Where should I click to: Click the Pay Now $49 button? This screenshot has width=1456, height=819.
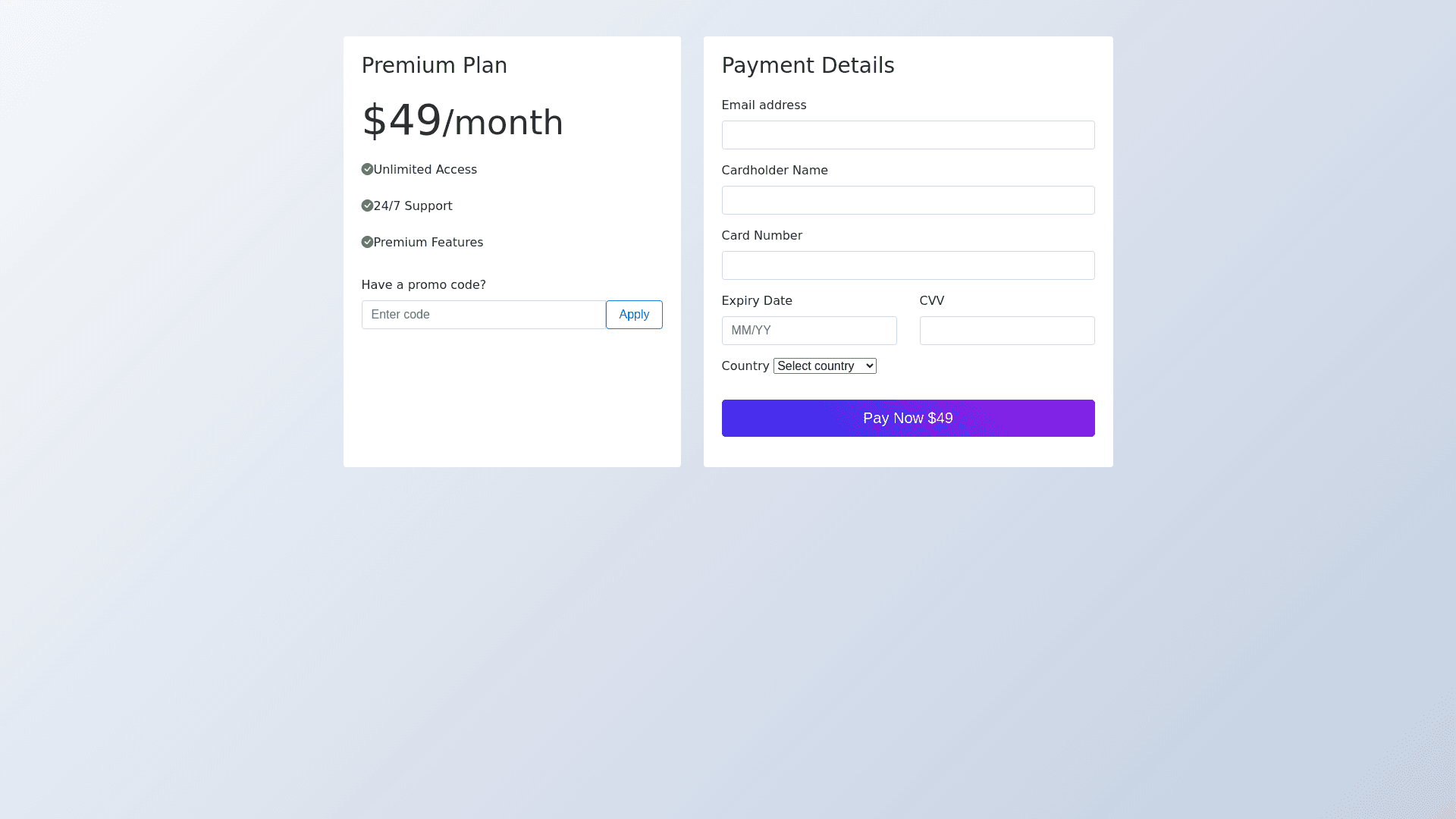pyautogui.click(x=908, y=418)
